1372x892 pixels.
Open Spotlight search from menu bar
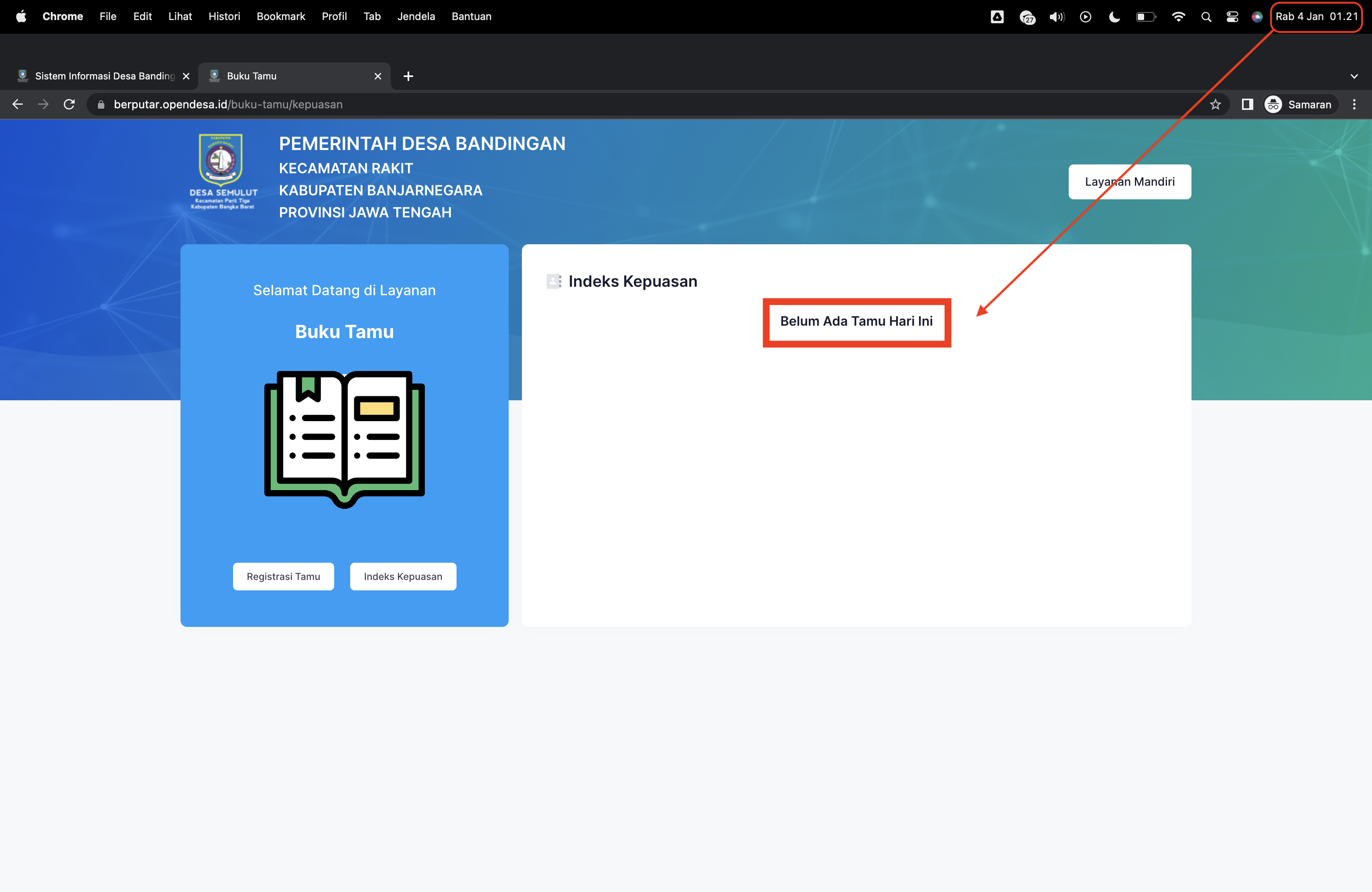[x=1206, y=16]
